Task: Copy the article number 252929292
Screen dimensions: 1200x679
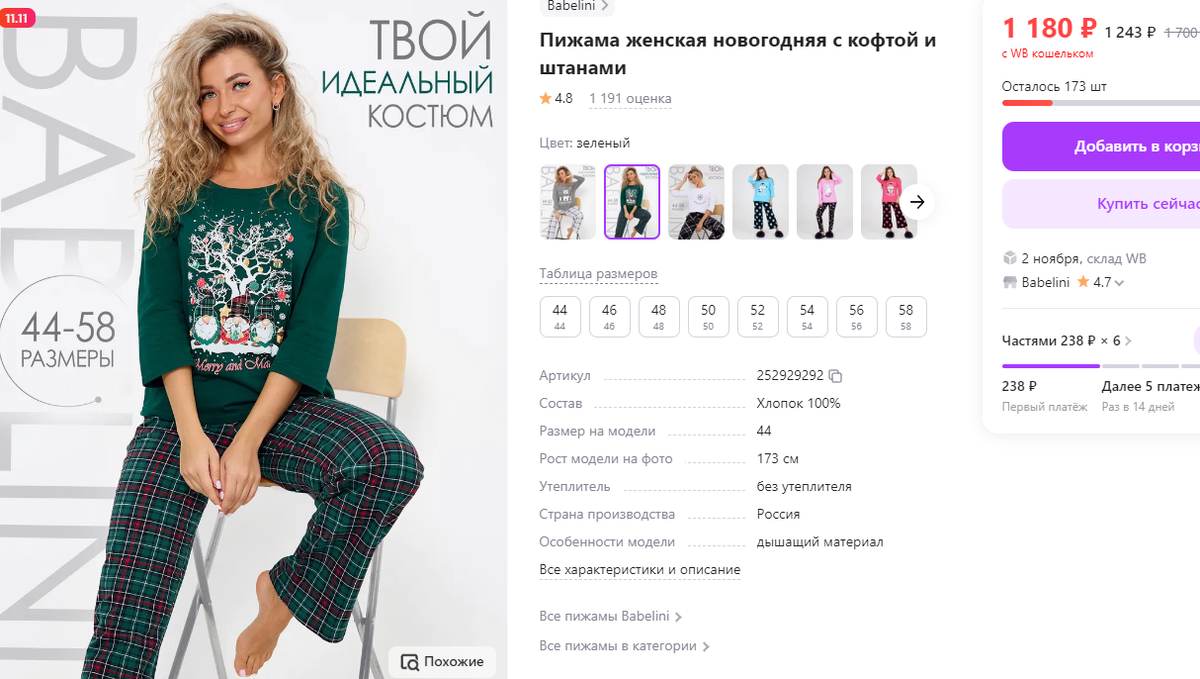Action: pos(836,376)
